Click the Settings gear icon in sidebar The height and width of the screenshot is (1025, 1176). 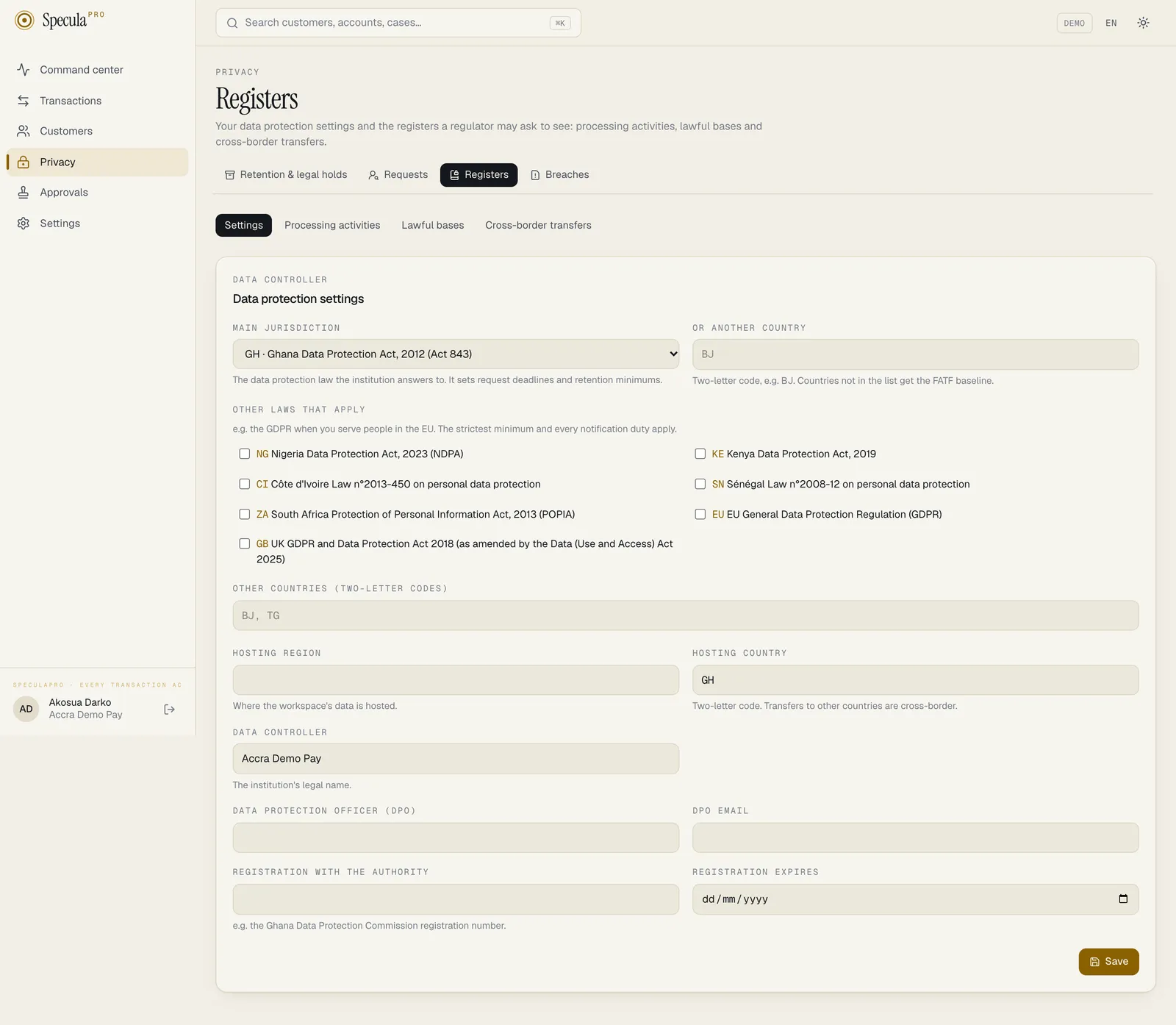point(24,224)
